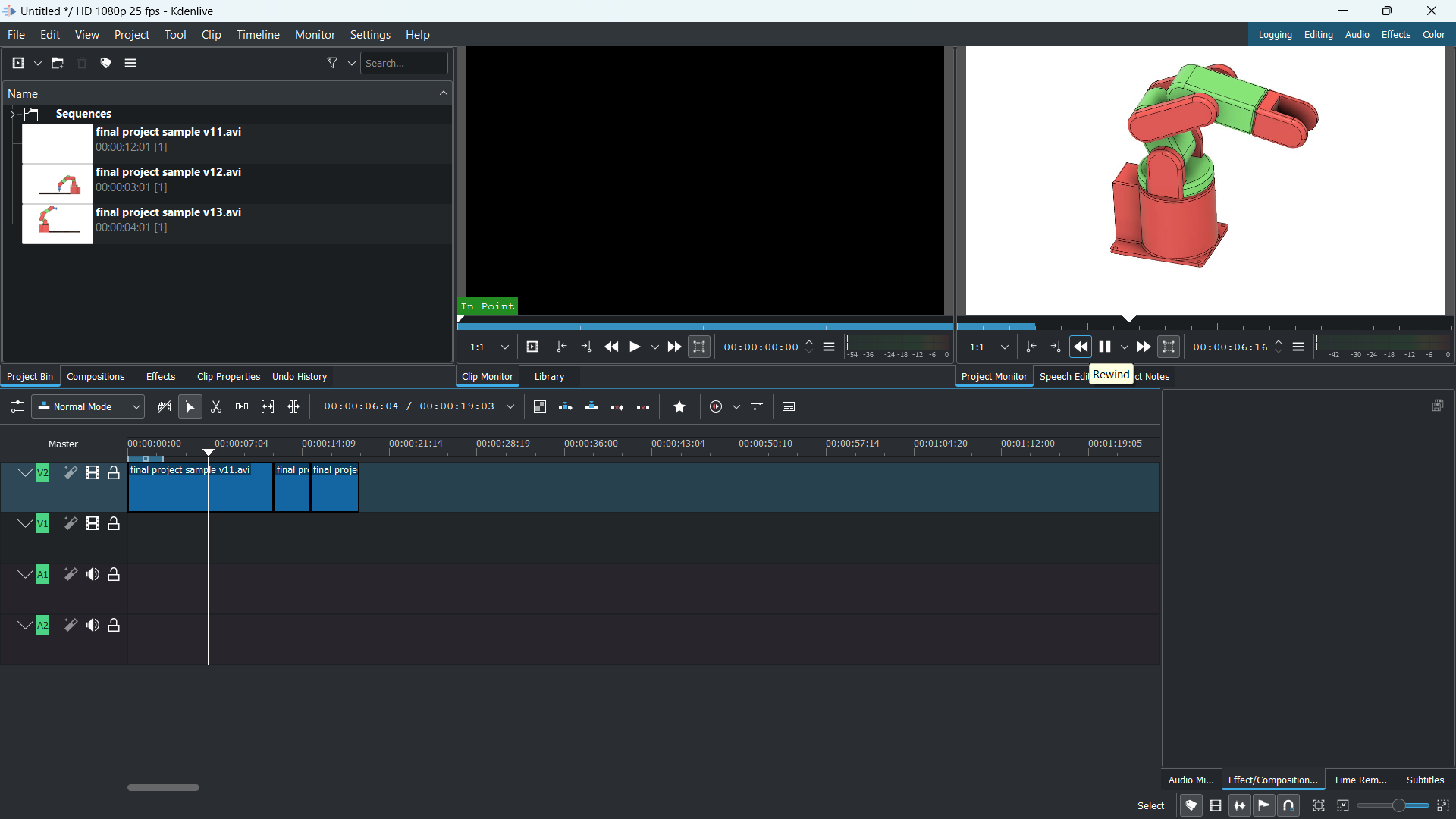
Task: Adjust the timeline zoom slider
Action: click(1398, 806)
